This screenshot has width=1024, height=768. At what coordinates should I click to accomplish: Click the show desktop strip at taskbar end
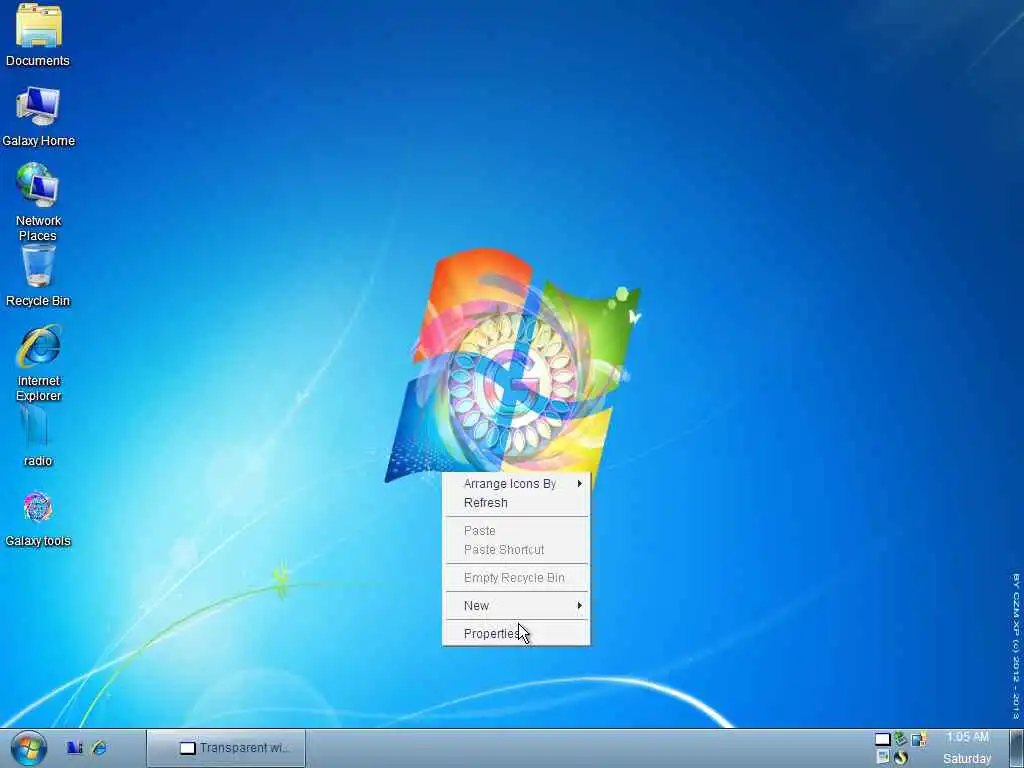(1016, 748)
